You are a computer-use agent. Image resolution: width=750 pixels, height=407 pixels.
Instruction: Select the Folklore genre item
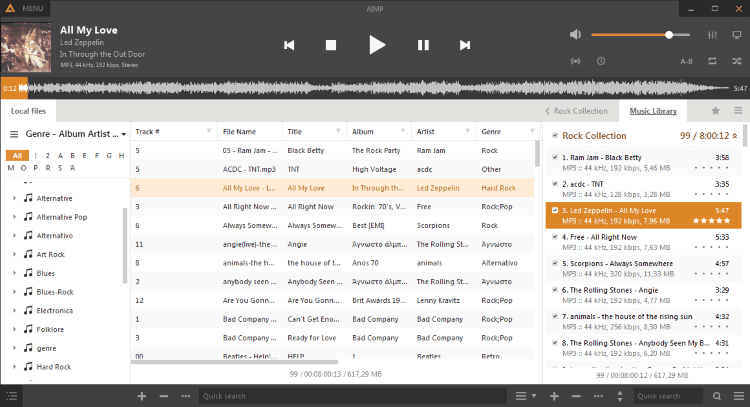click(x=50, y=329)
